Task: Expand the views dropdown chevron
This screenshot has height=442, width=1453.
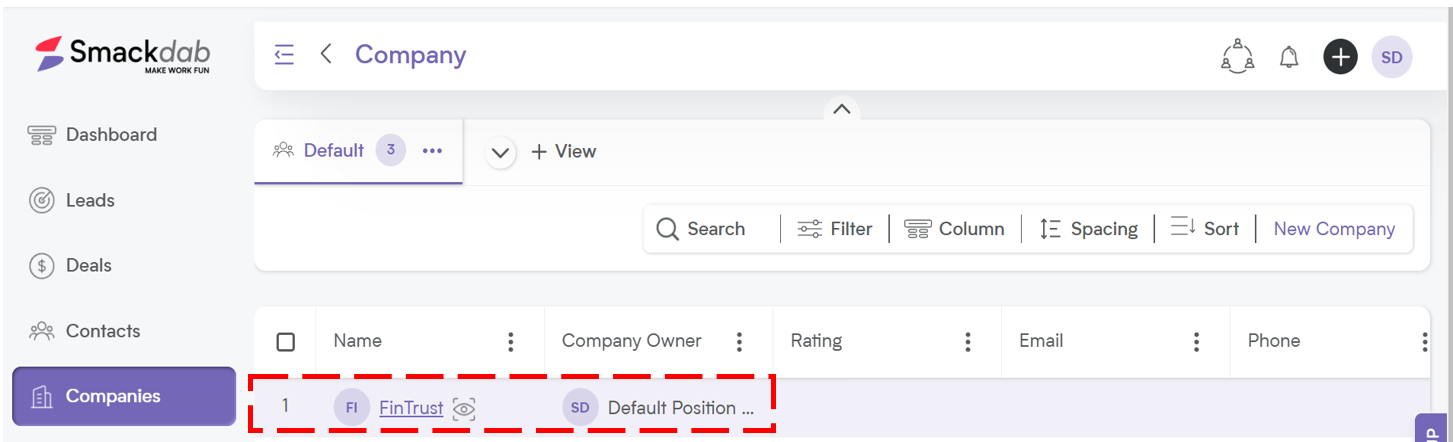Action: click(x=501, y=153)
